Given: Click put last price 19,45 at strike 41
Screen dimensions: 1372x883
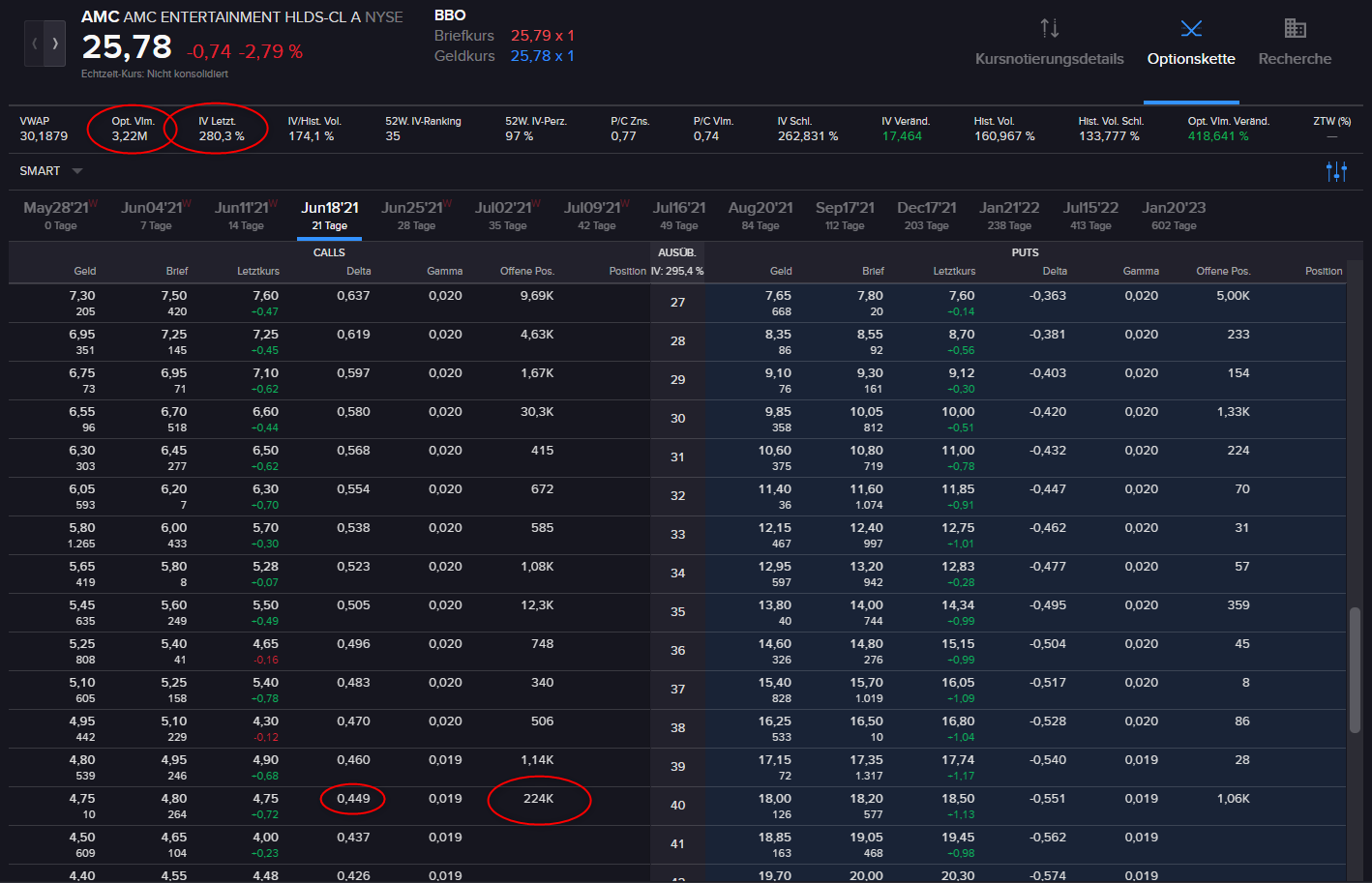Looking at the screenshot, I should pos(958,838).
